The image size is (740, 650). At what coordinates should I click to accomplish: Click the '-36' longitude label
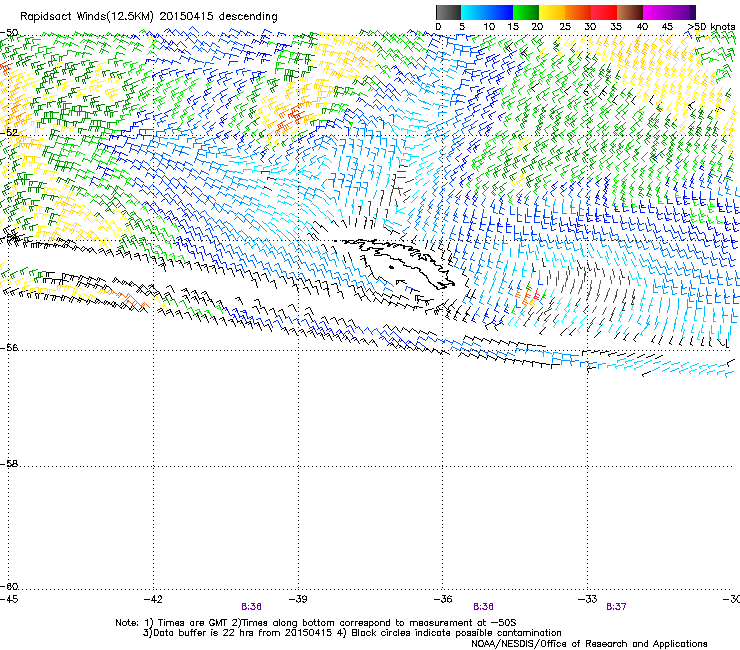click(x=443, y=599)
